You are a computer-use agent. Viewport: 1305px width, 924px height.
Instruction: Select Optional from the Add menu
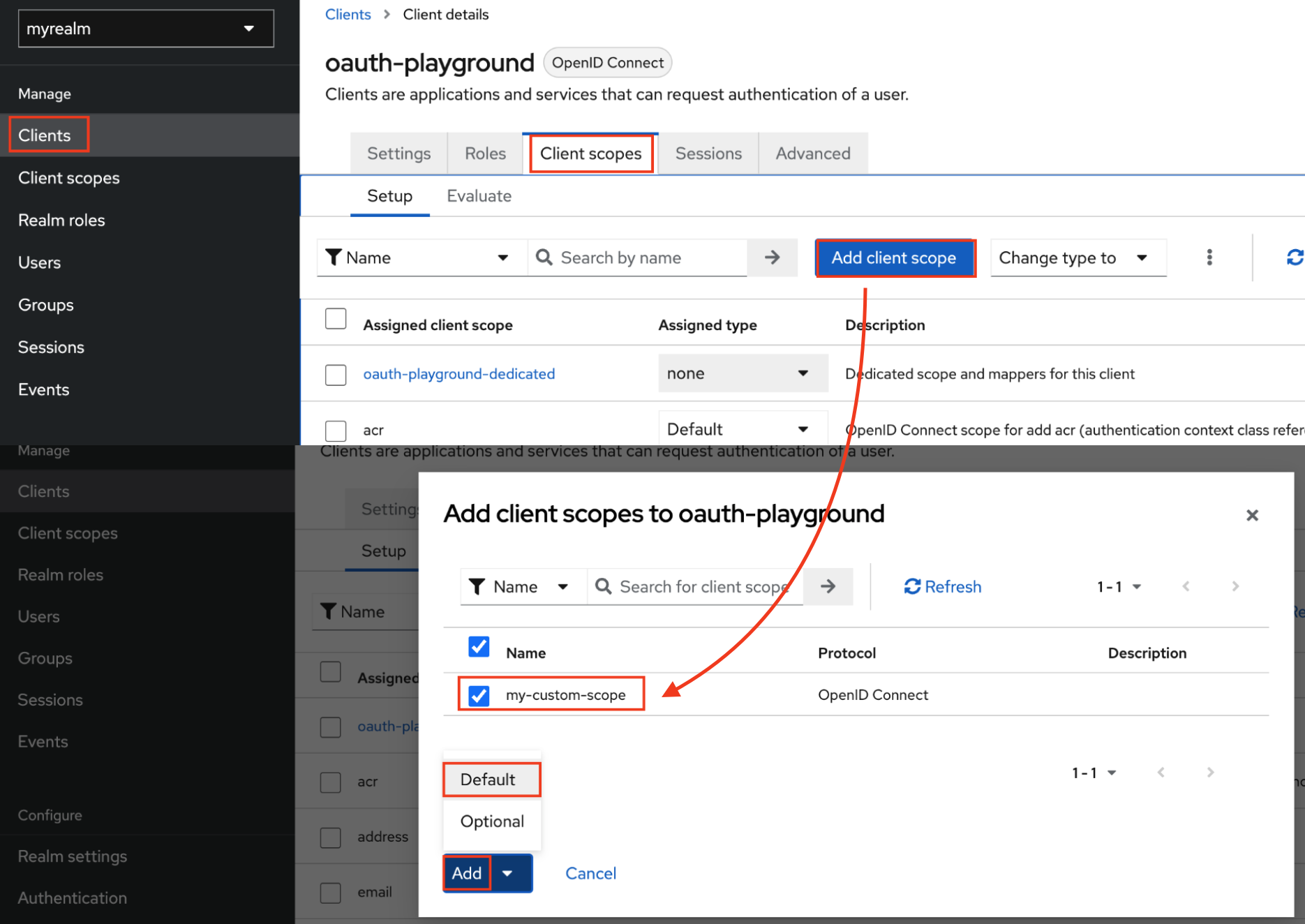pos(492,821)
